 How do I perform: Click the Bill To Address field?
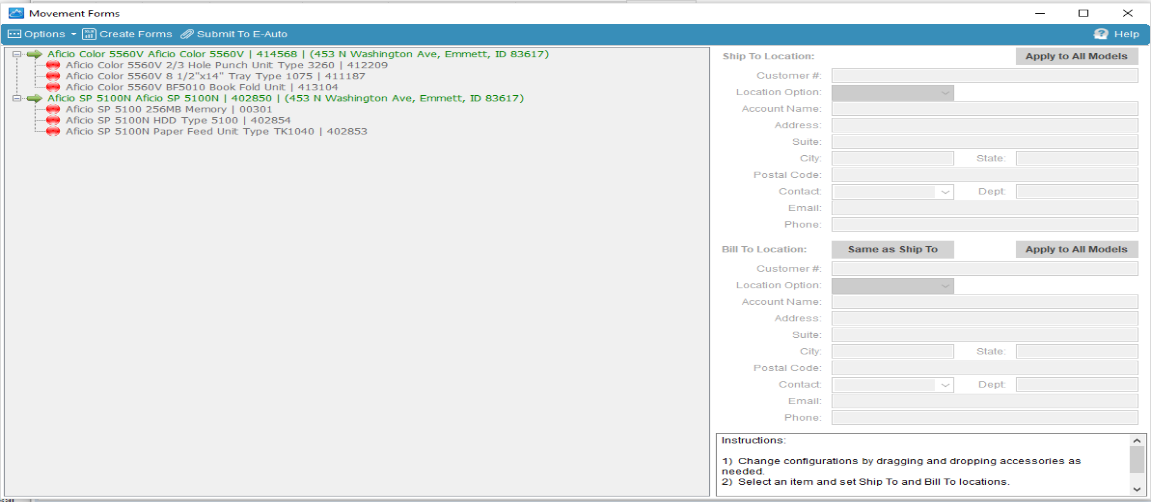[984, 319]
